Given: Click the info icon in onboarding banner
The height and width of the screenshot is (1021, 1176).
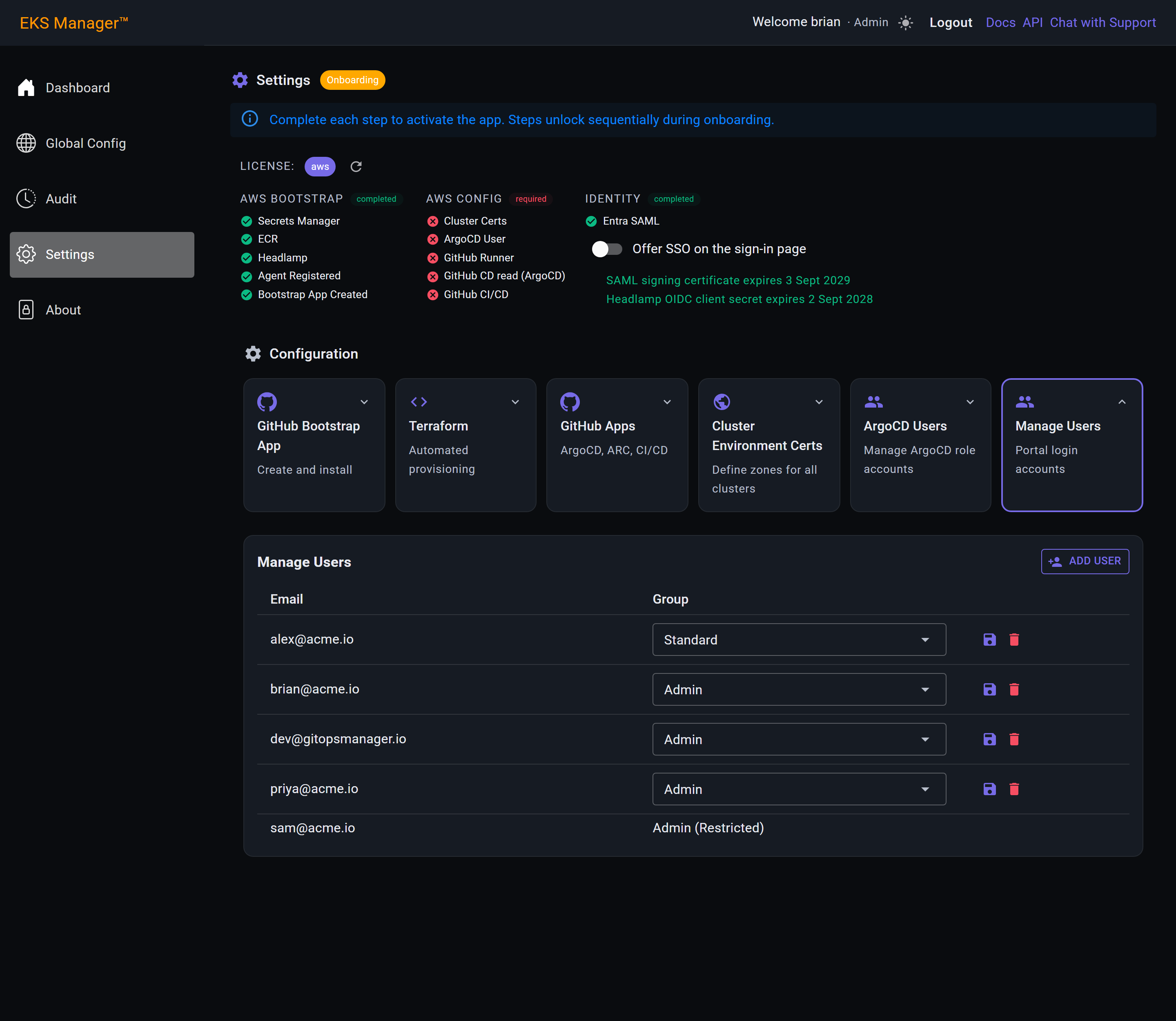Looking at the screenshot, I should [249, 119].
